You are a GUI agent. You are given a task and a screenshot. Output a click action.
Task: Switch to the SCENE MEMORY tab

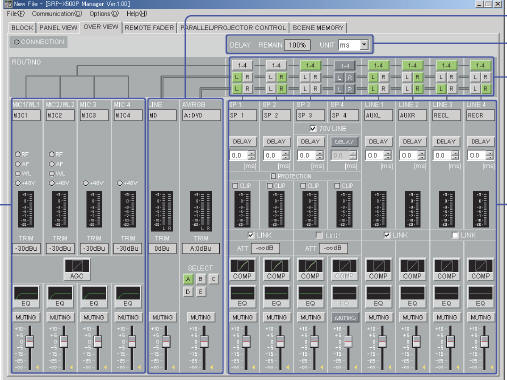pos(318,28)
